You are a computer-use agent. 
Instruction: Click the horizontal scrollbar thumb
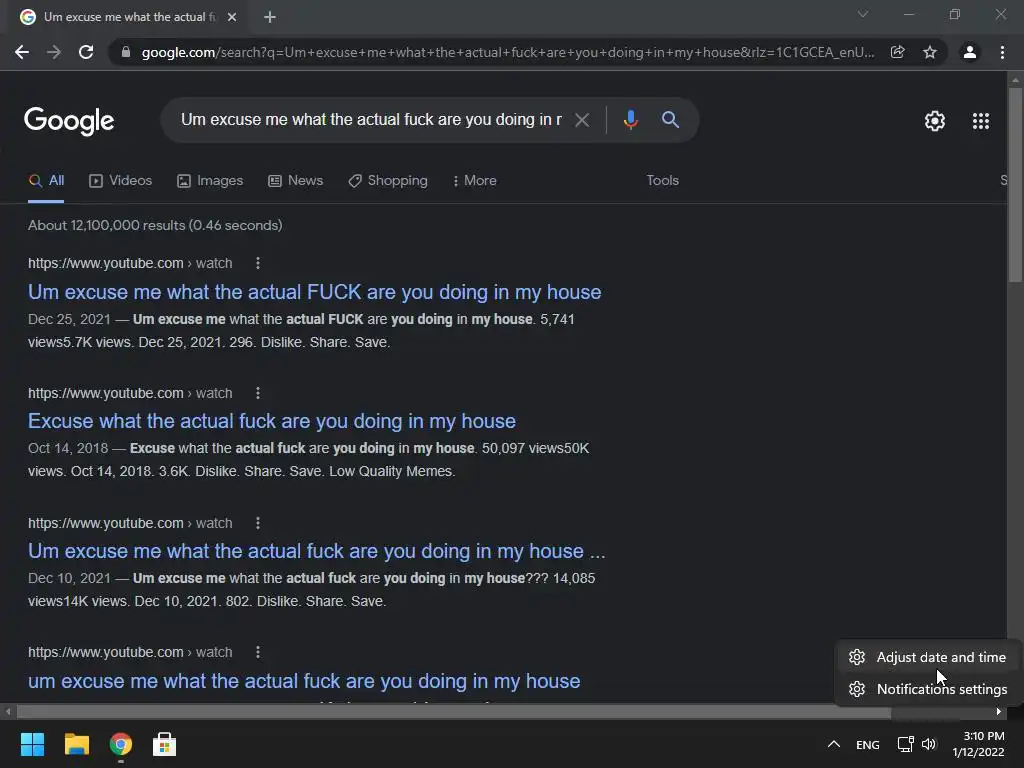454,712
